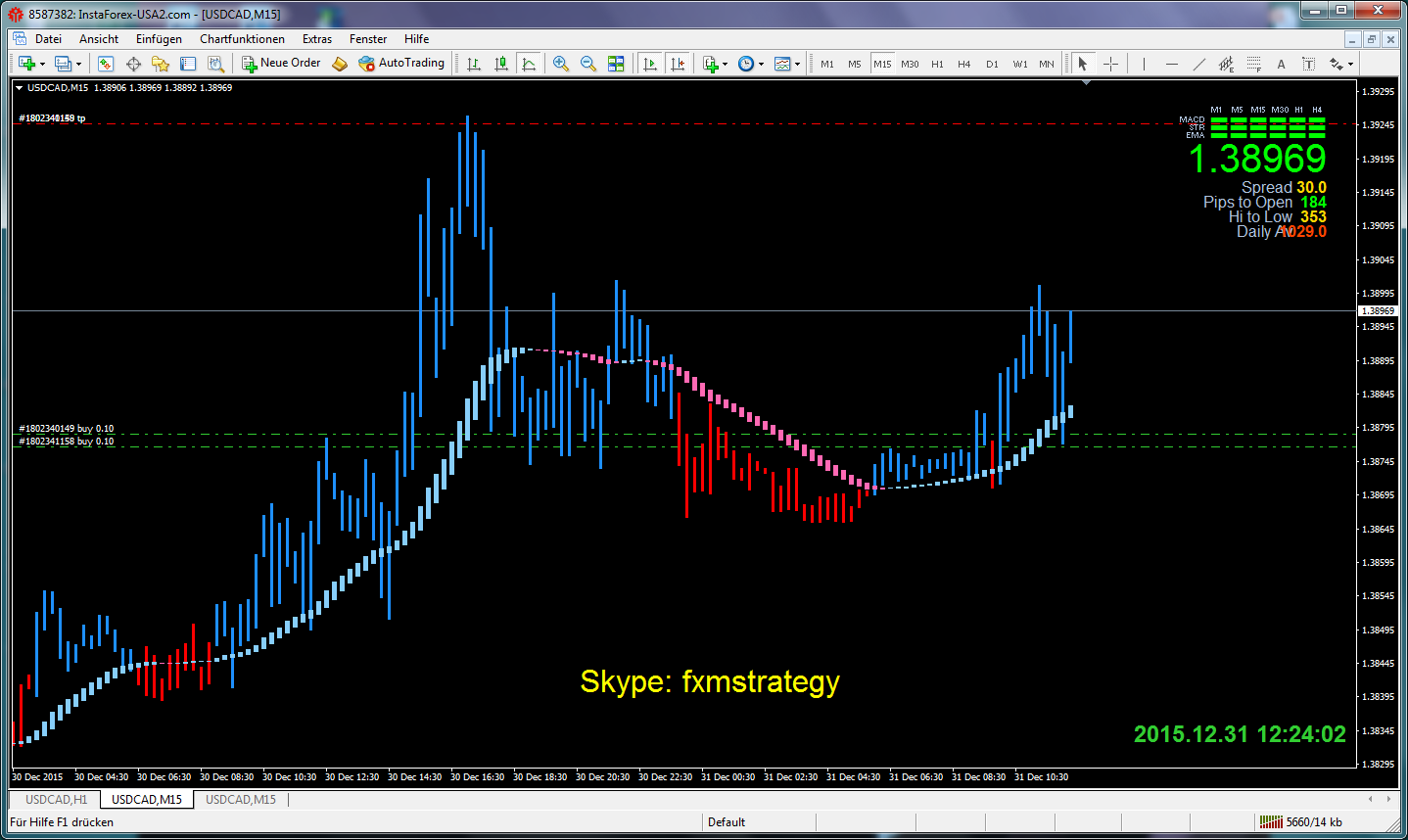Select the cursor arrow tool
Screen dimensions: 1408x840
coord(1083,64)
